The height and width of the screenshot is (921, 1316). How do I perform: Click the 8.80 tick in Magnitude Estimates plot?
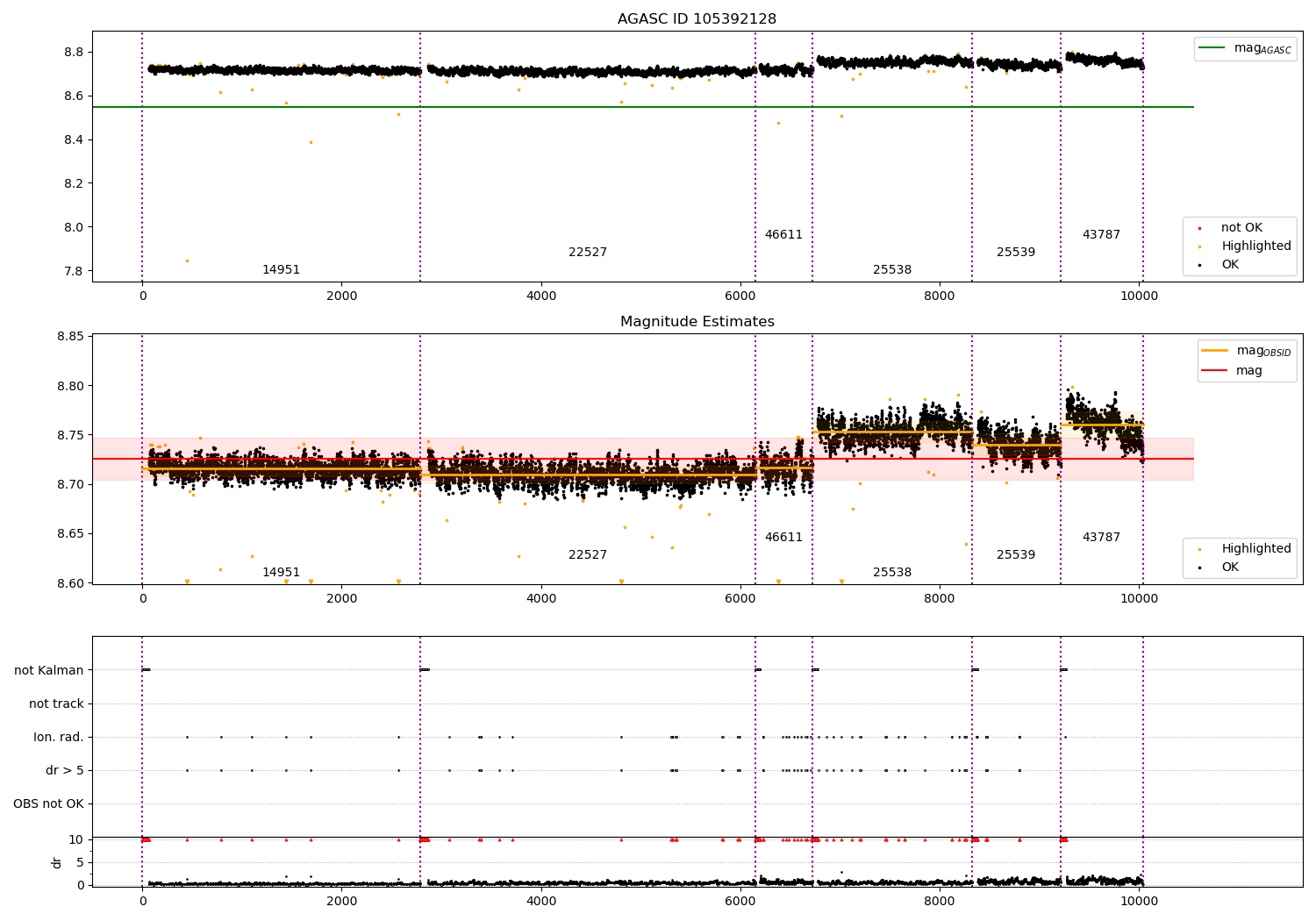pos(69,387)
